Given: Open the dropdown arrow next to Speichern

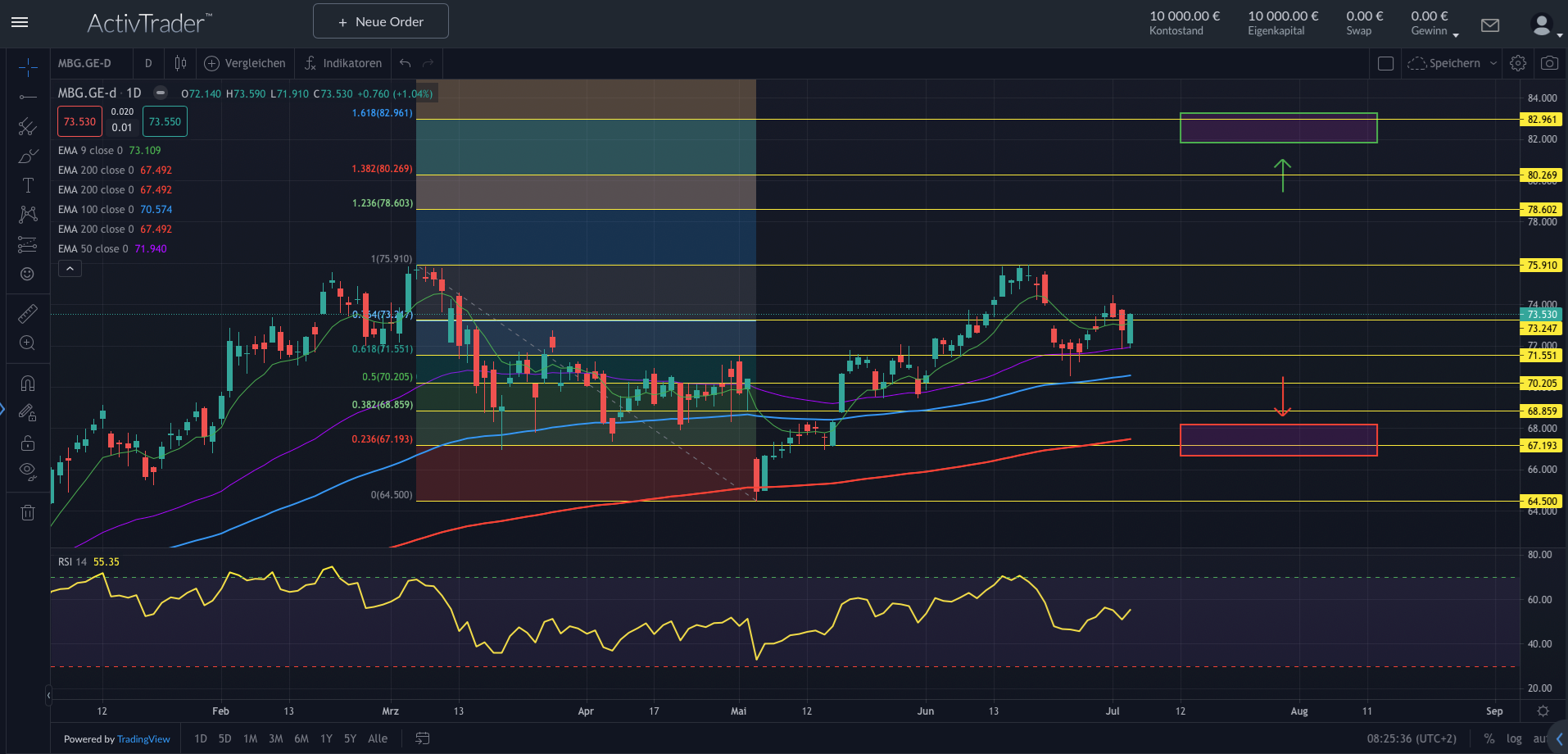Looking at the screenshot, I should click(1493, 63).
